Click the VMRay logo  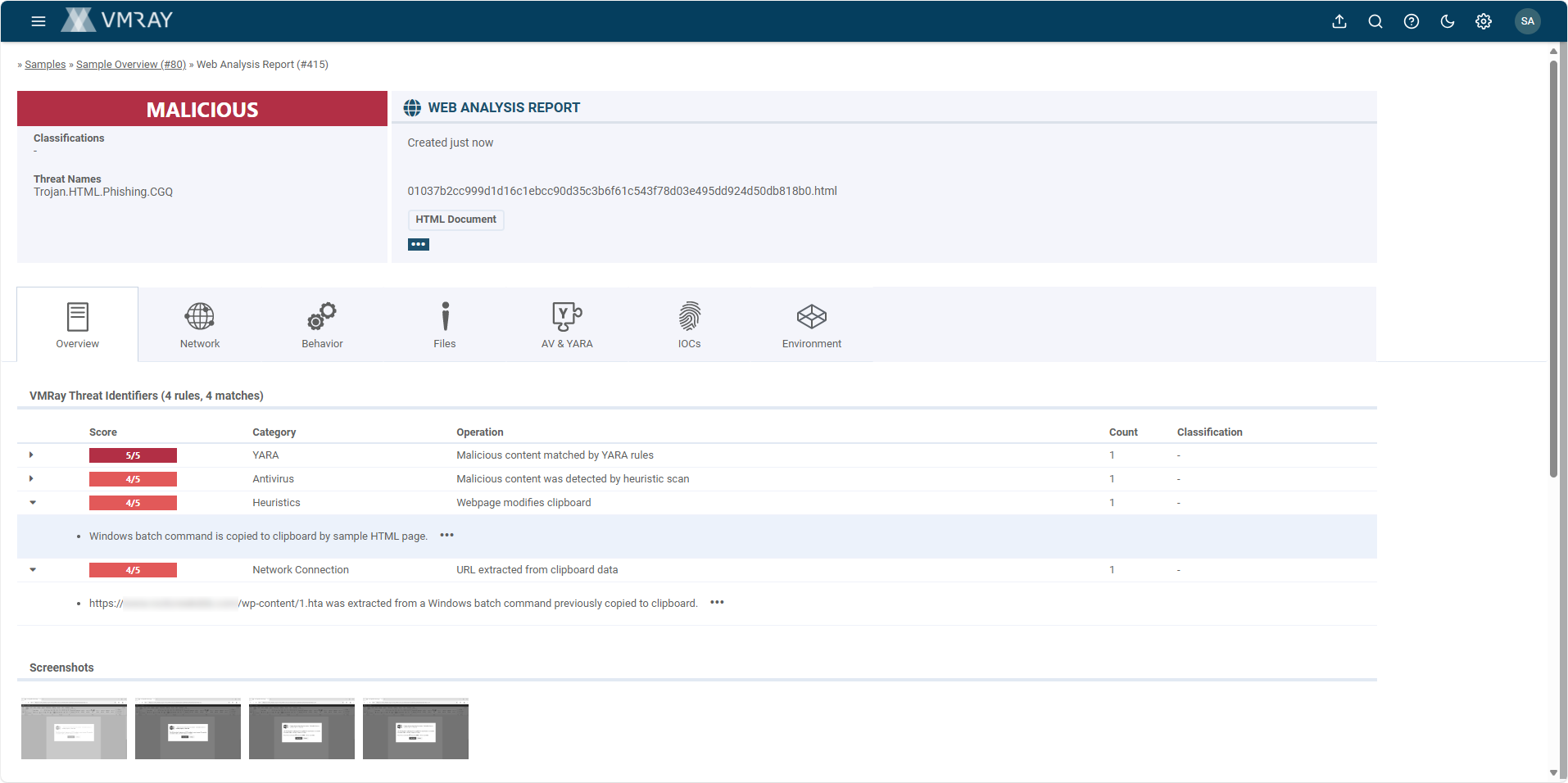[117, 20]
